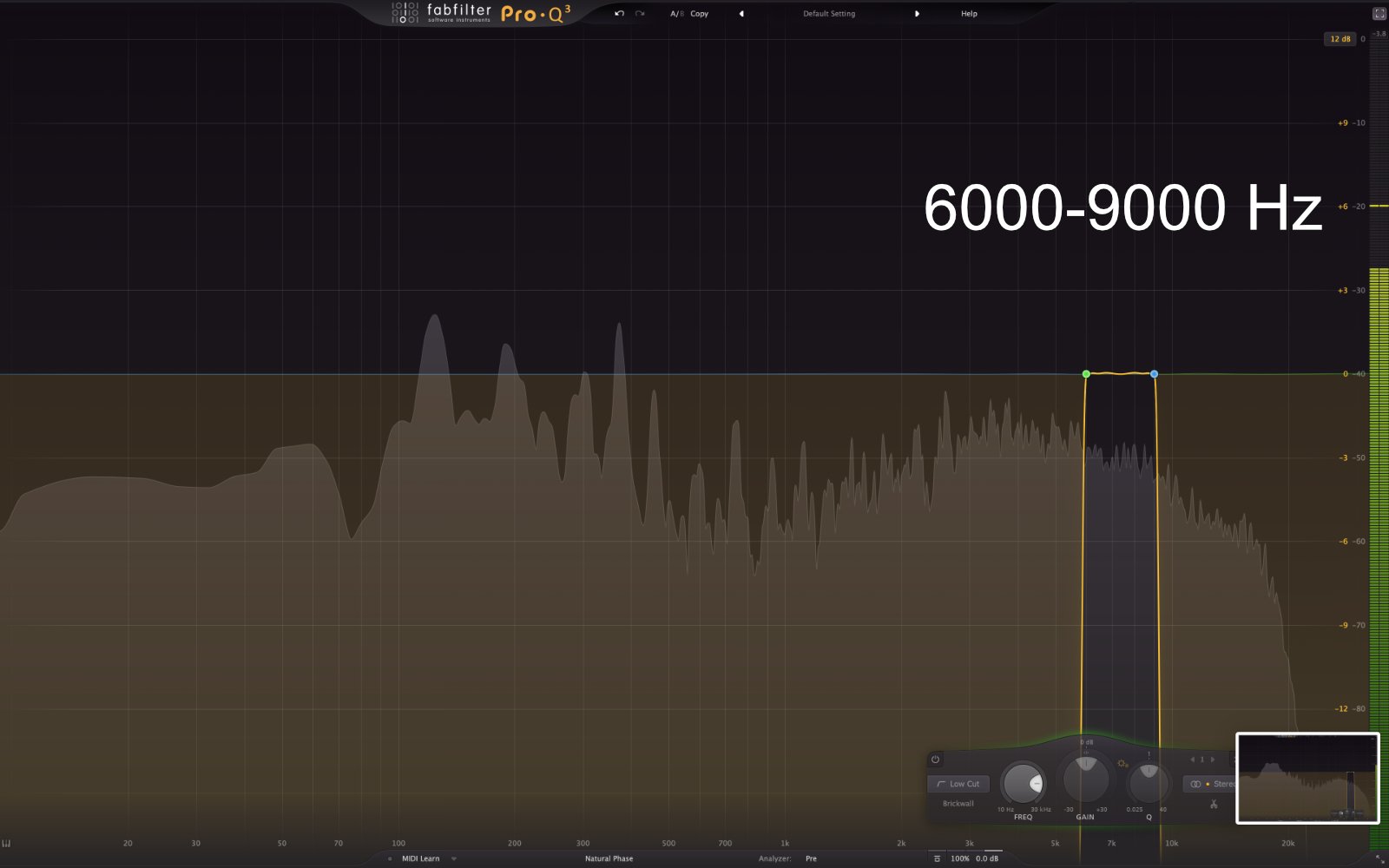The width and height of the screenshot is (1389, 868).
Task: Click the 0.0 dB output level
Action: [x=987, y=858]
